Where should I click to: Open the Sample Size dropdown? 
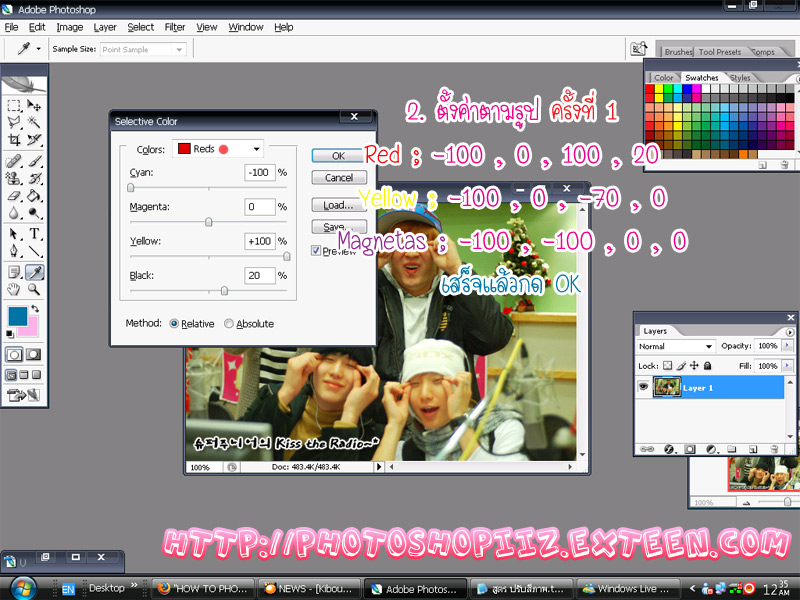[x=143, y=49]
